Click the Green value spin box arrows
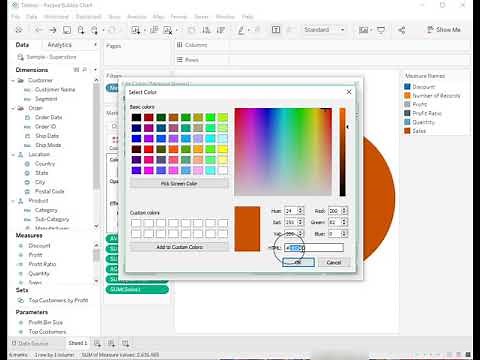 point(345,222)
